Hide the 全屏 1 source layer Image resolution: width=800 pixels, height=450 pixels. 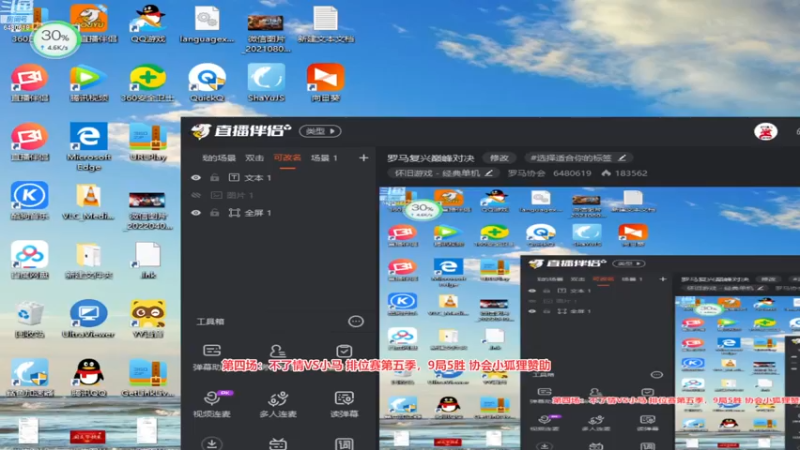coord(196,213)
